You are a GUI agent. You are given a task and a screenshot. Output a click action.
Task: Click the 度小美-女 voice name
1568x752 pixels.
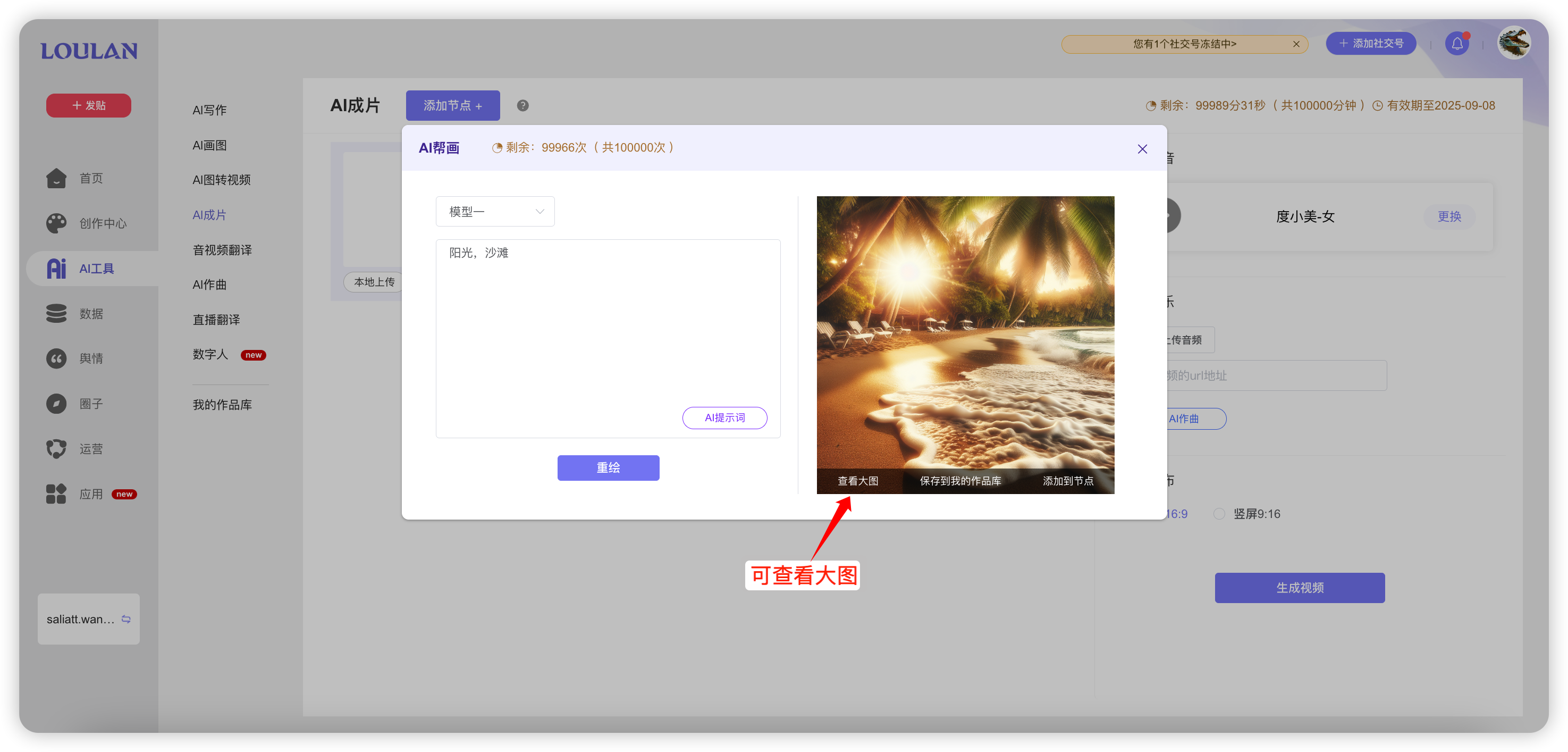tap(1305, 217)
